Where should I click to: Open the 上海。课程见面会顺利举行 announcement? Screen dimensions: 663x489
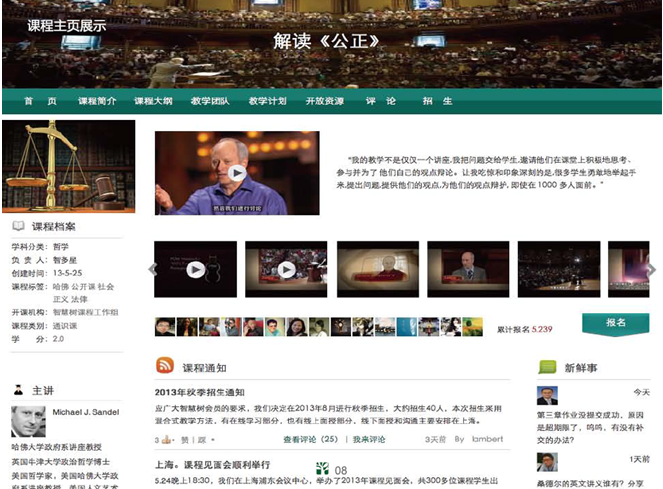coord(213,465)
